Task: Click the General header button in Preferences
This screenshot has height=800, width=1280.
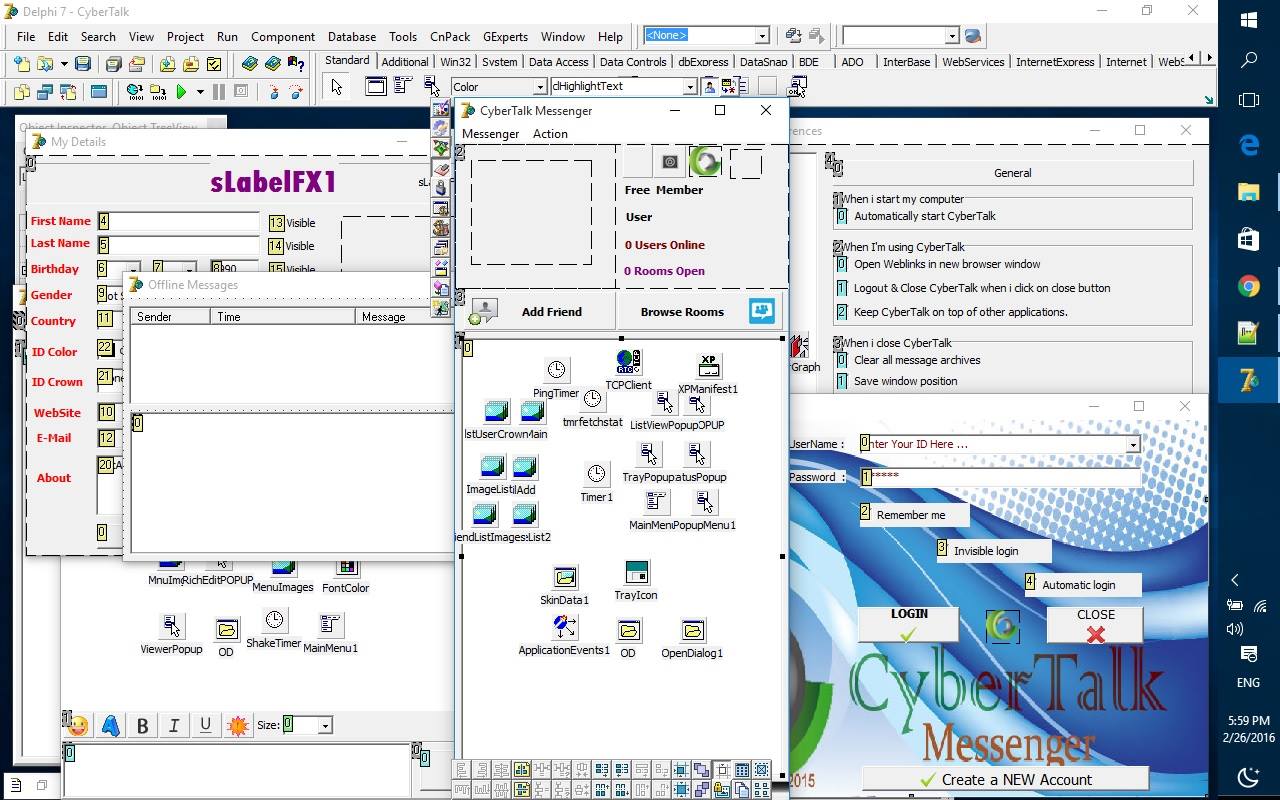Action: tap(1012, 173)
